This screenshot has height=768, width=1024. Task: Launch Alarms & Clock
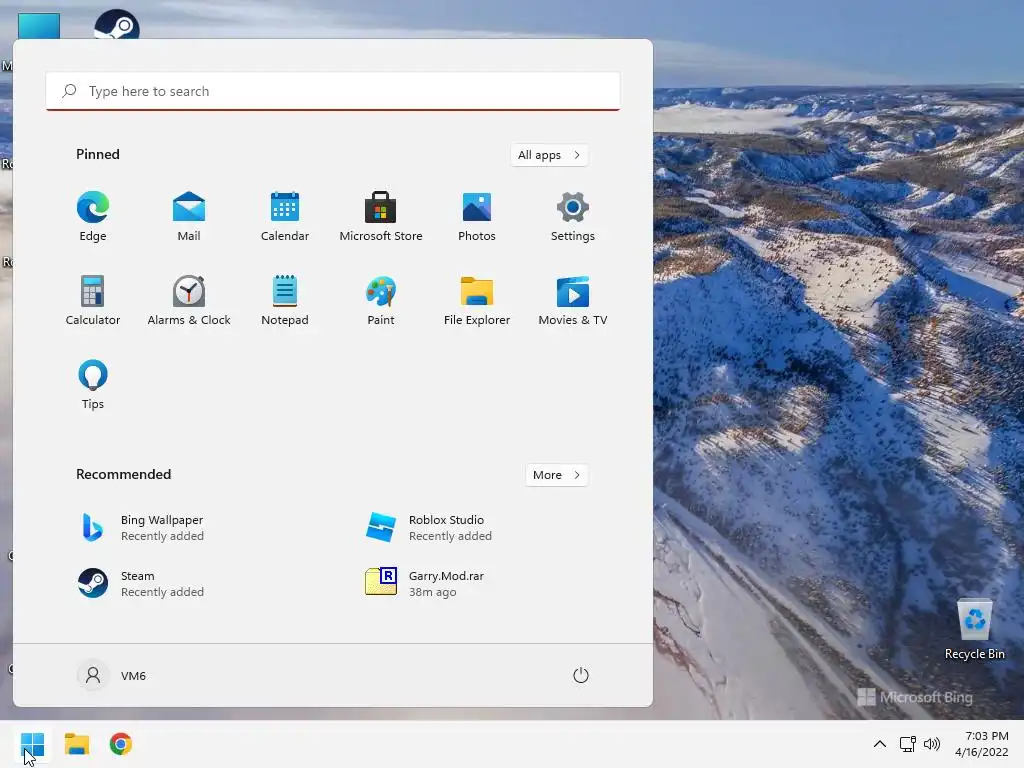189,300
